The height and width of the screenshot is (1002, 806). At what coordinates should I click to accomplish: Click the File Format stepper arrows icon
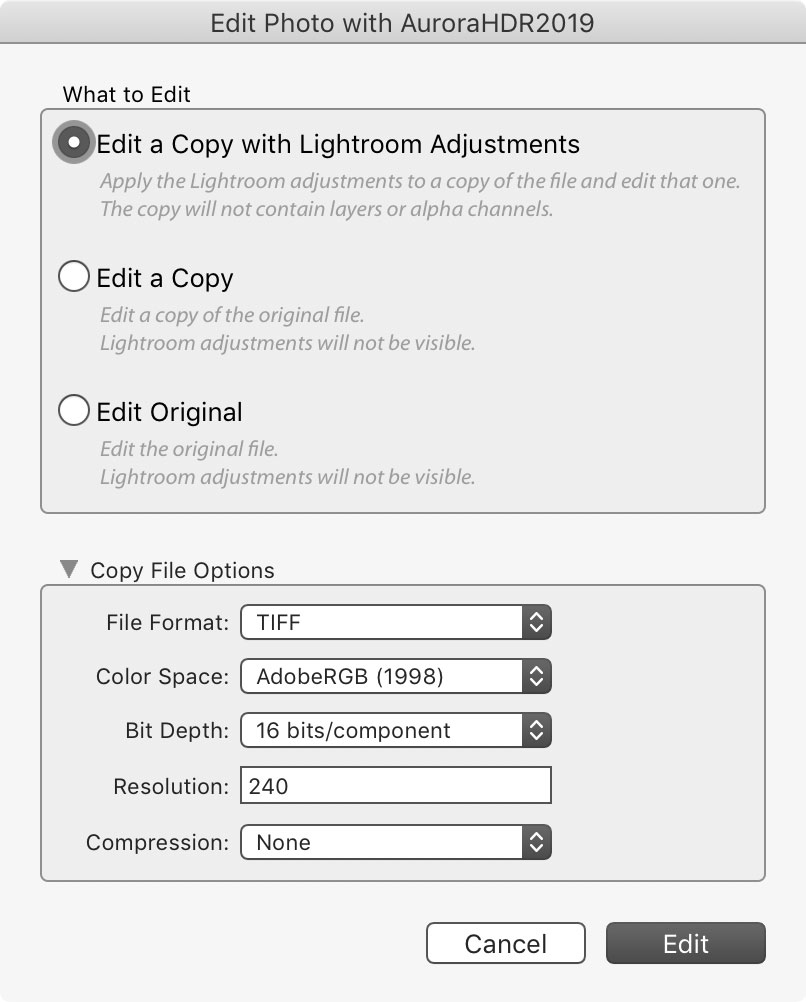536,622
